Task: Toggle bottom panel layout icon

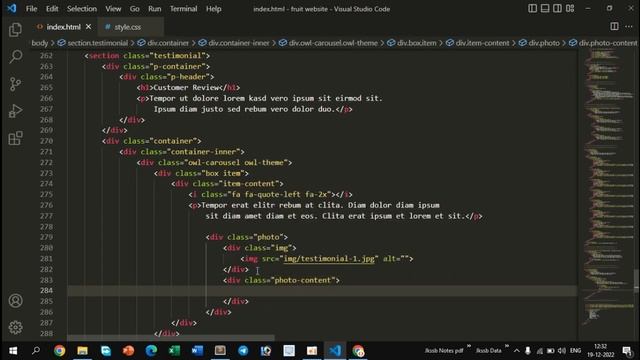Action: pos(545,9)
